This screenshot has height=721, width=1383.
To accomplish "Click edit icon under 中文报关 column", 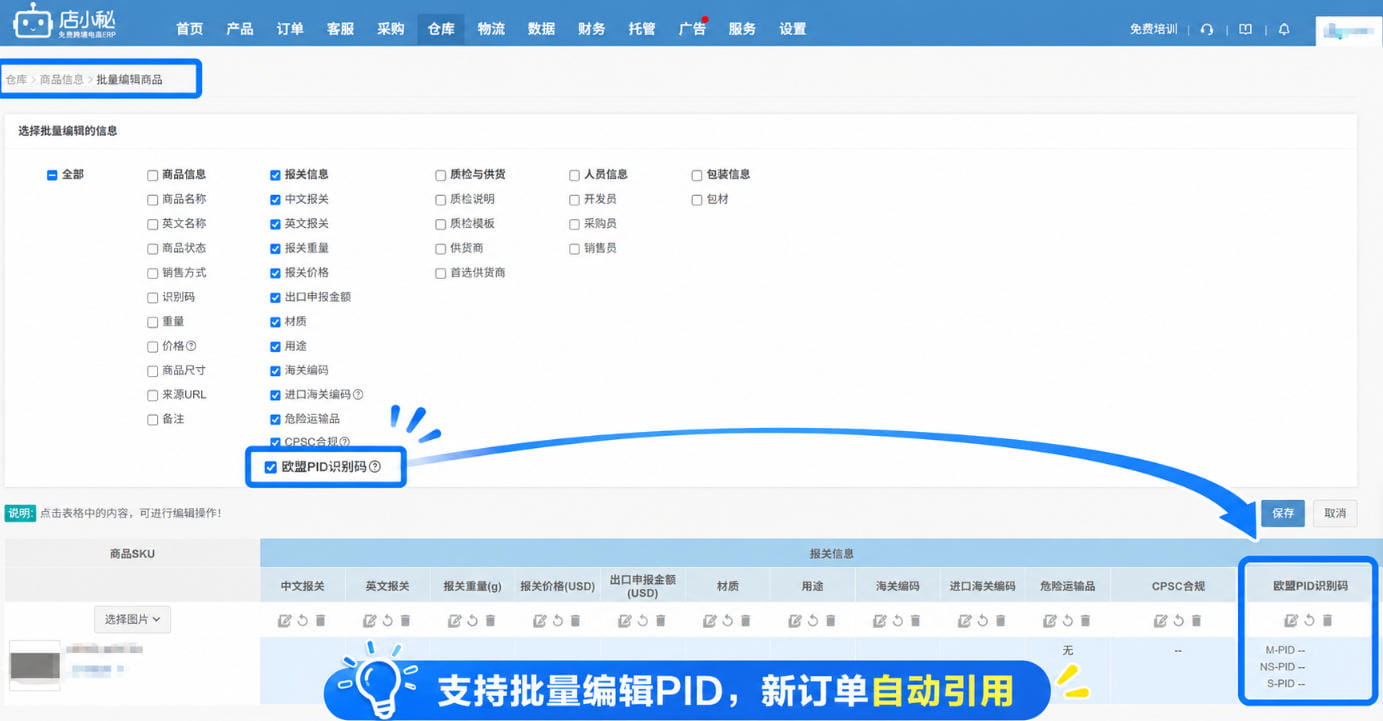I will [x=285, y=621].
